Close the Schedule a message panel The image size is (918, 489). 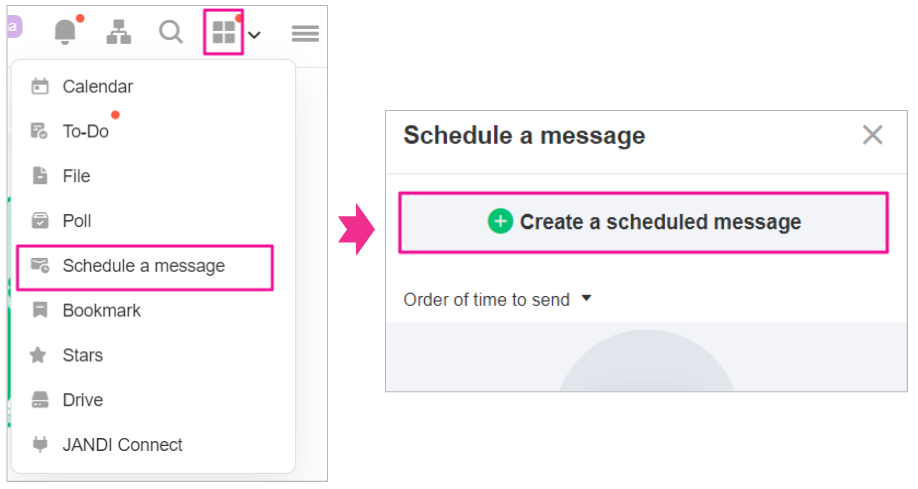(x=872, y=135)
